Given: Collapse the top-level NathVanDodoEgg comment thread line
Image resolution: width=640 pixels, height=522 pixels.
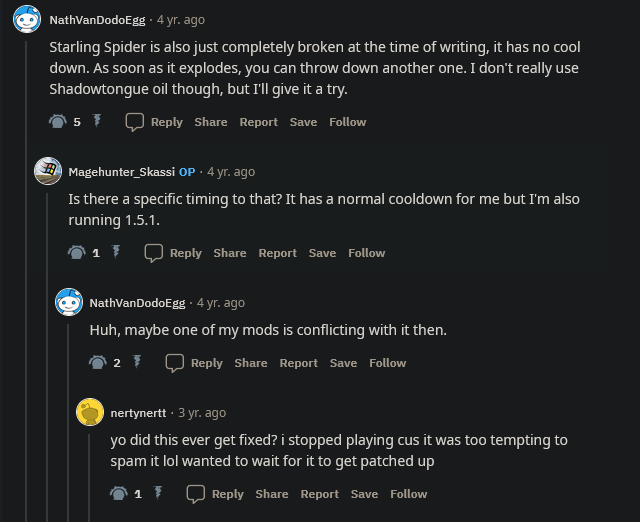Looking at the screenshot, I should pyautogui.click(x=27, y=300).
